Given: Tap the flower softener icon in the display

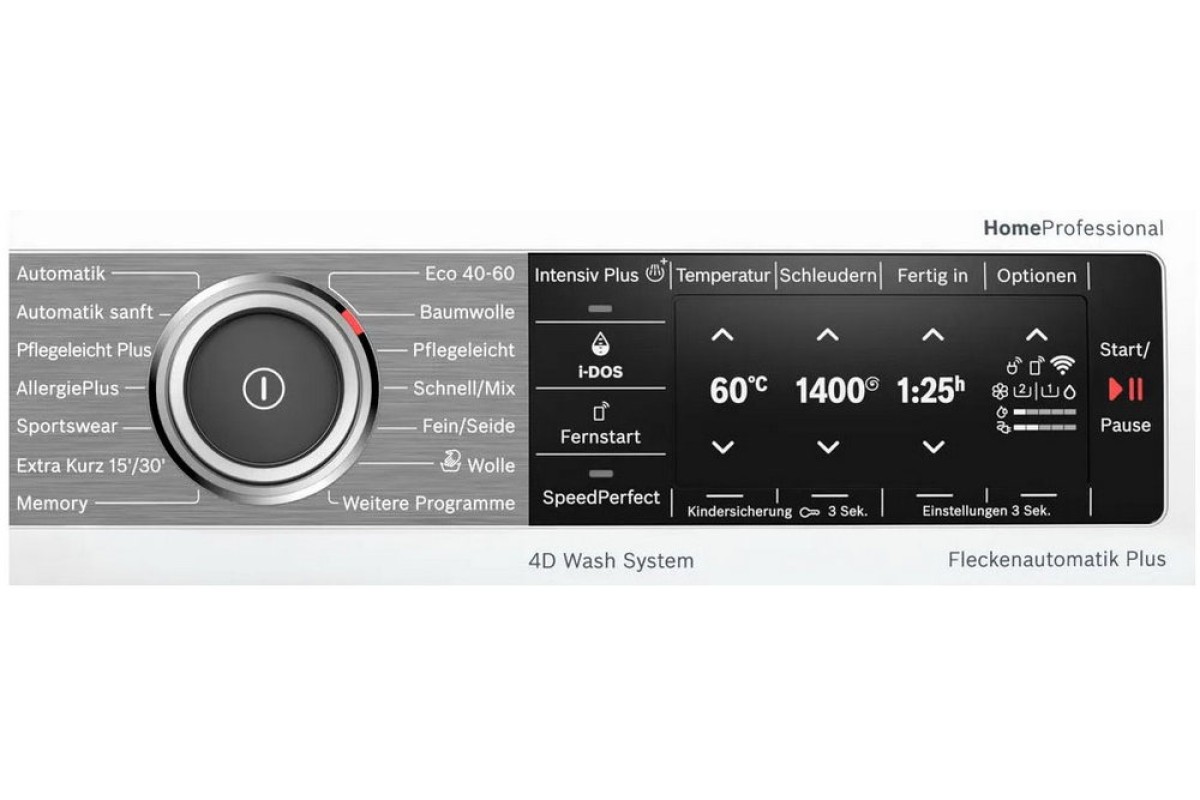Looking at the screenshot, I should click(x=1000, y=391).
